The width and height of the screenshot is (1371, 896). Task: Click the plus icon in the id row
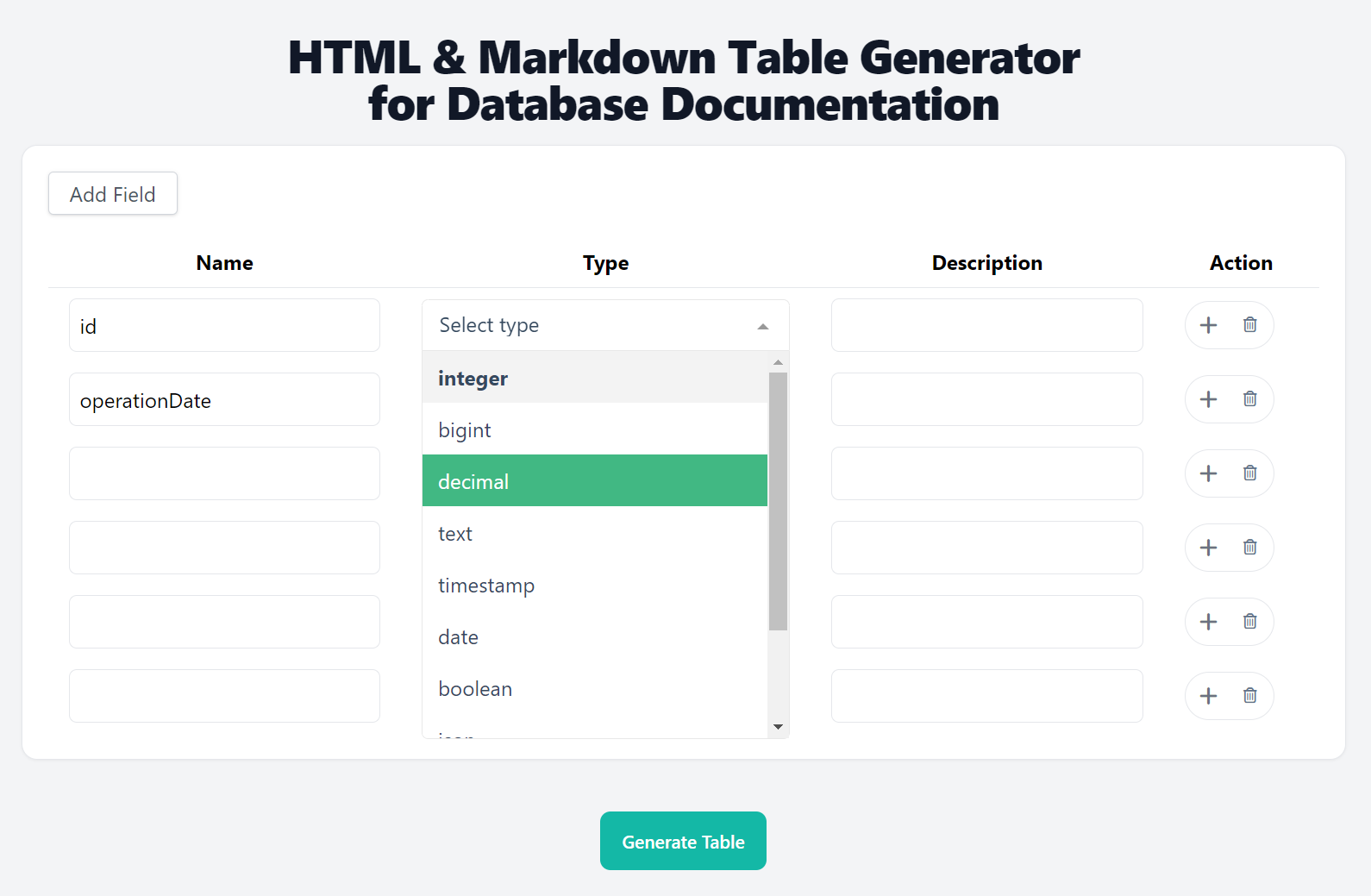1208,325
